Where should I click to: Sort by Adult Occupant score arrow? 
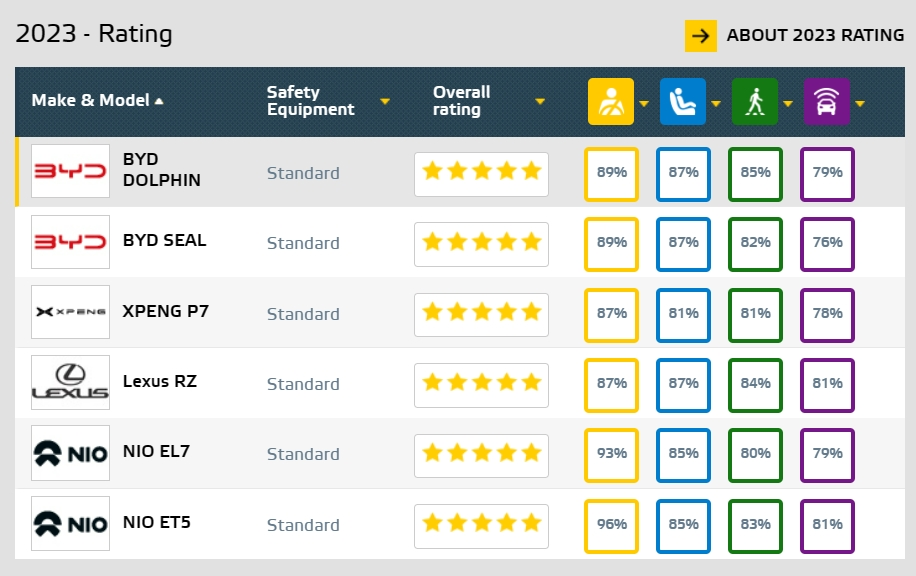pyautogui.click(x=644, y=102)
